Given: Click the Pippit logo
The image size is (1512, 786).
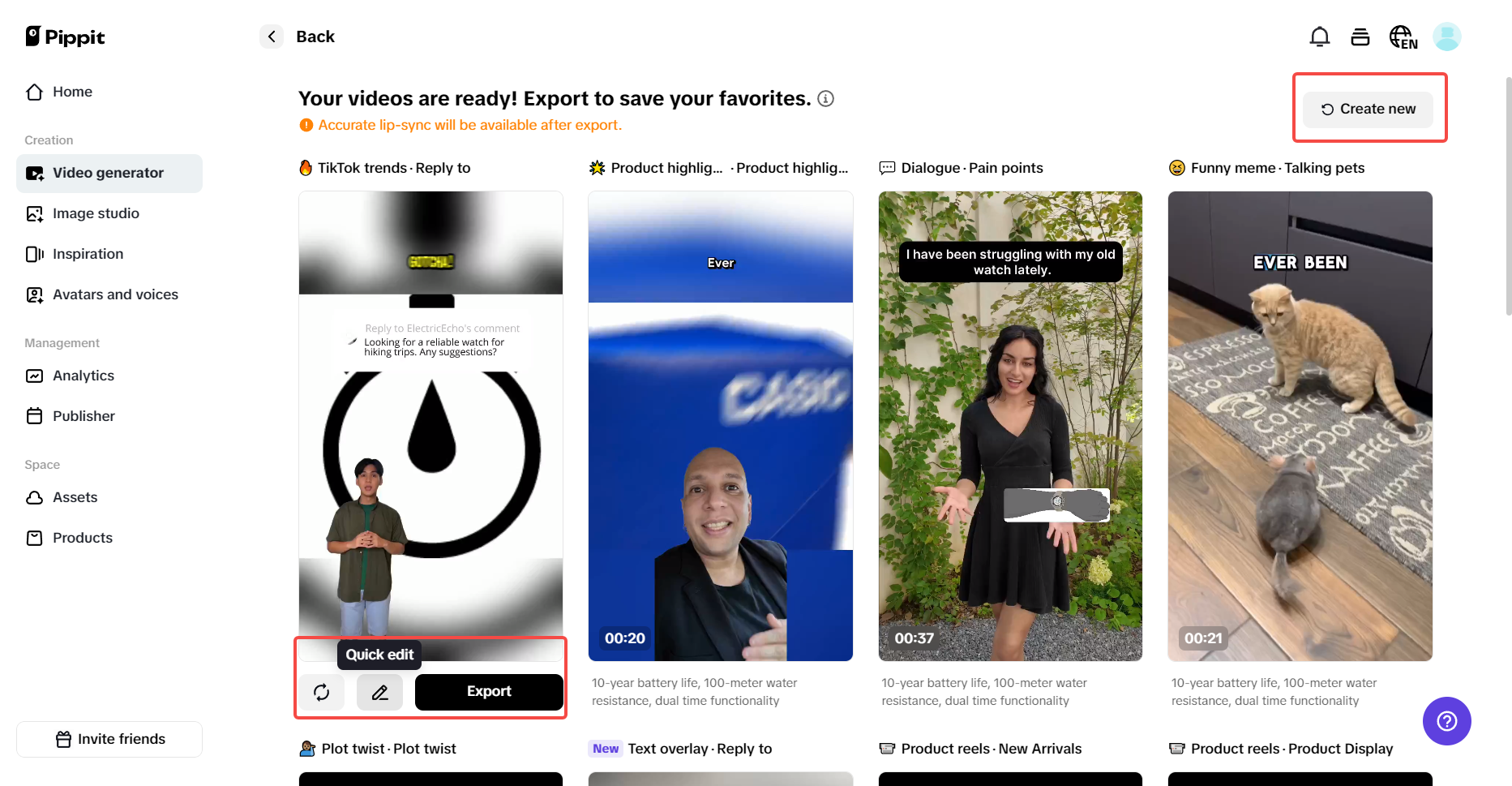Looking at the screenshot, I should 65,37.
